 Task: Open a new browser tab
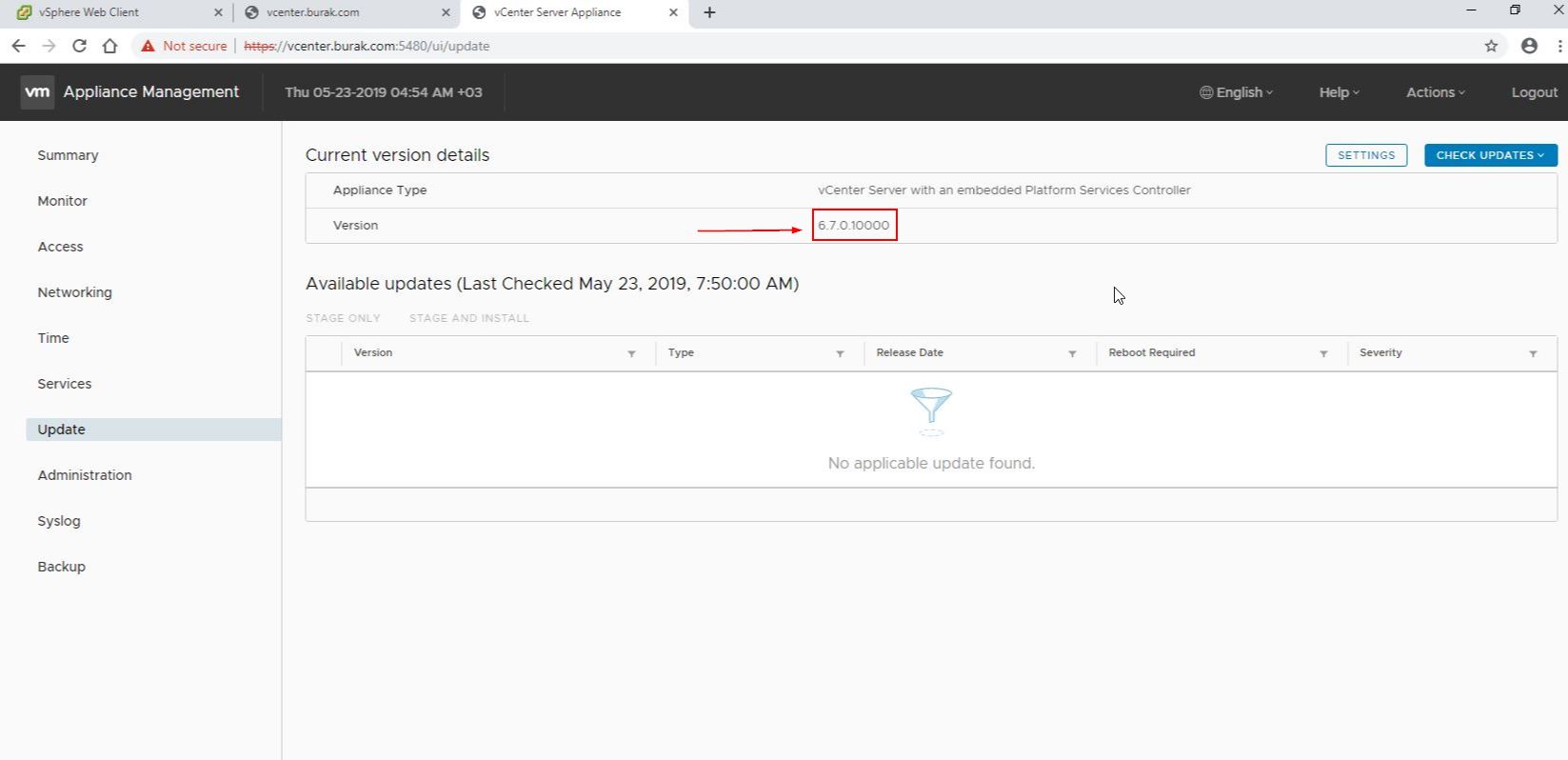(709, 12)
